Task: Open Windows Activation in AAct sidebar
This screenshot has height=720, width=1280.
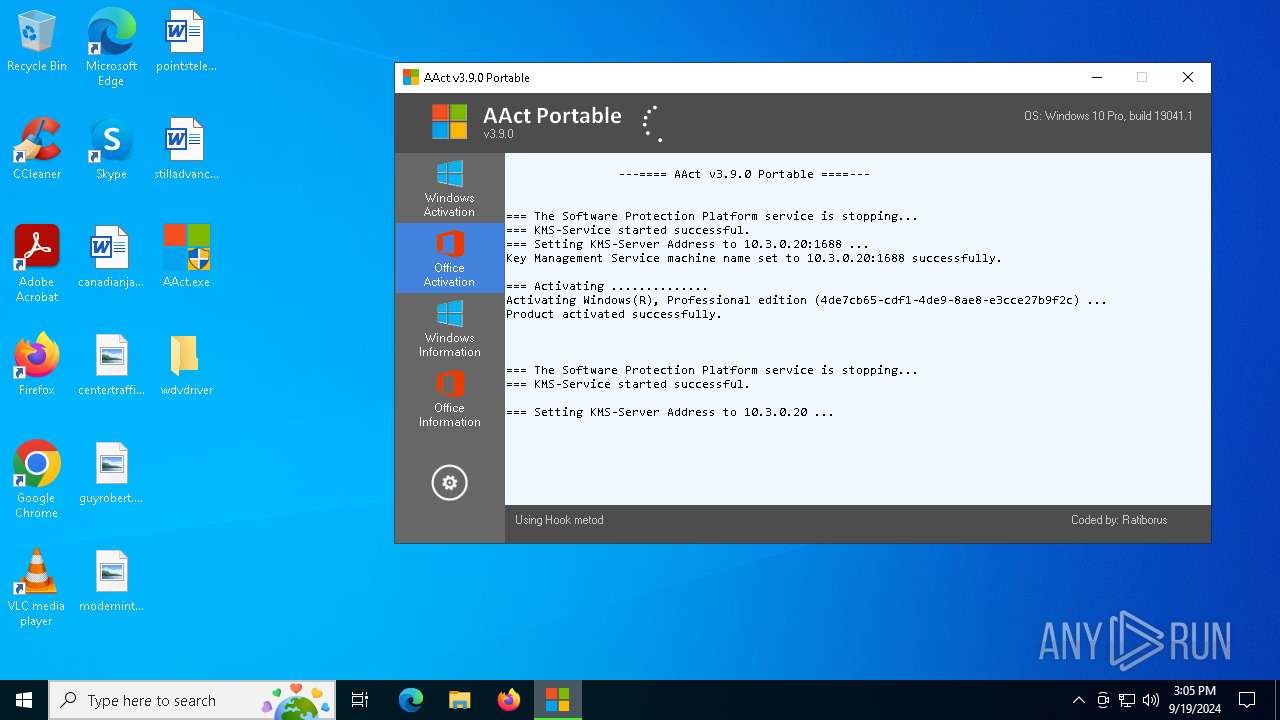Action: pyautogui.click(x=449, y=188)
